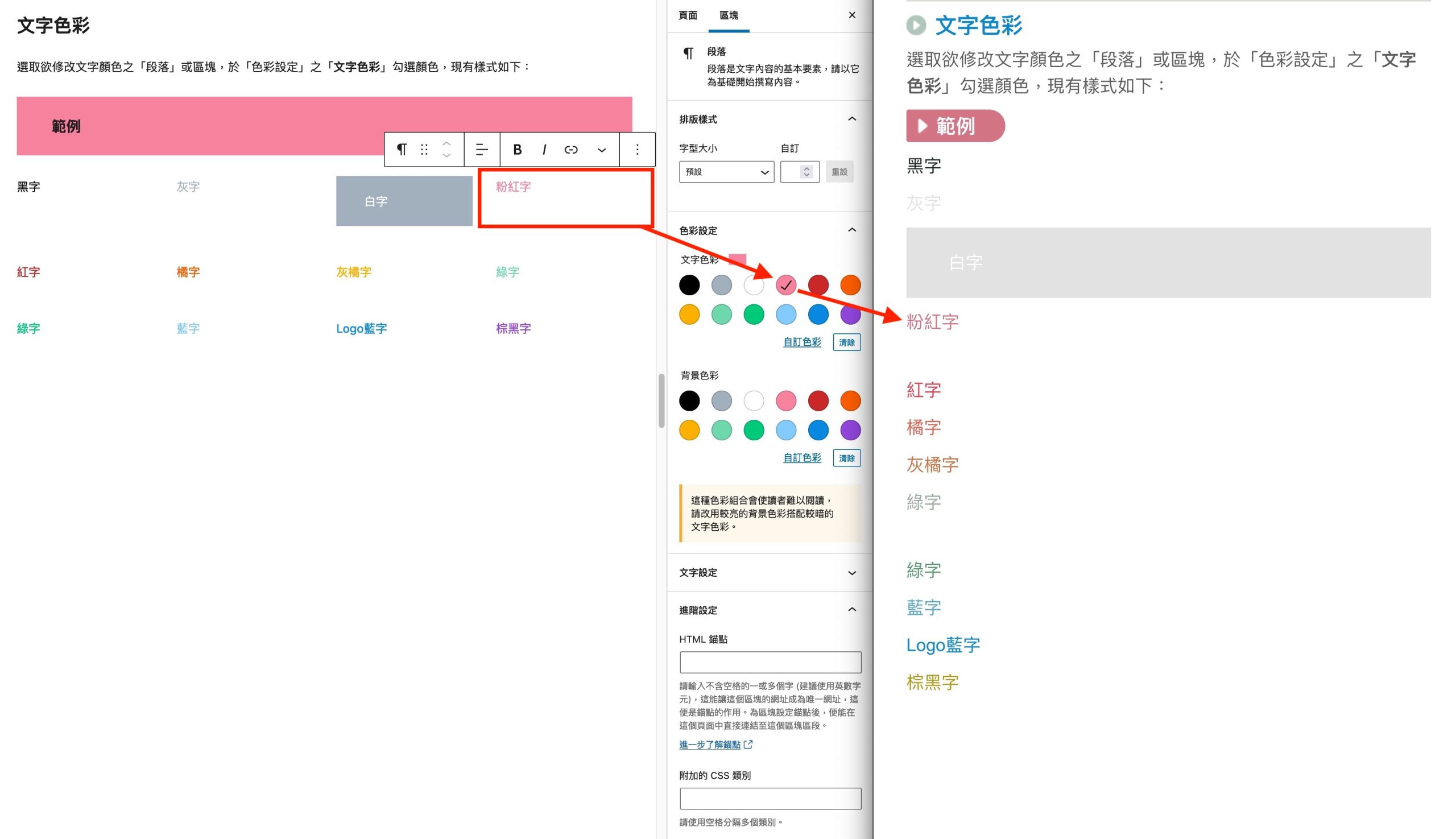The width and height of the screenshot is (1456, 839).
Task: Select vivid green text color swatch
Action: pos(754,314)
